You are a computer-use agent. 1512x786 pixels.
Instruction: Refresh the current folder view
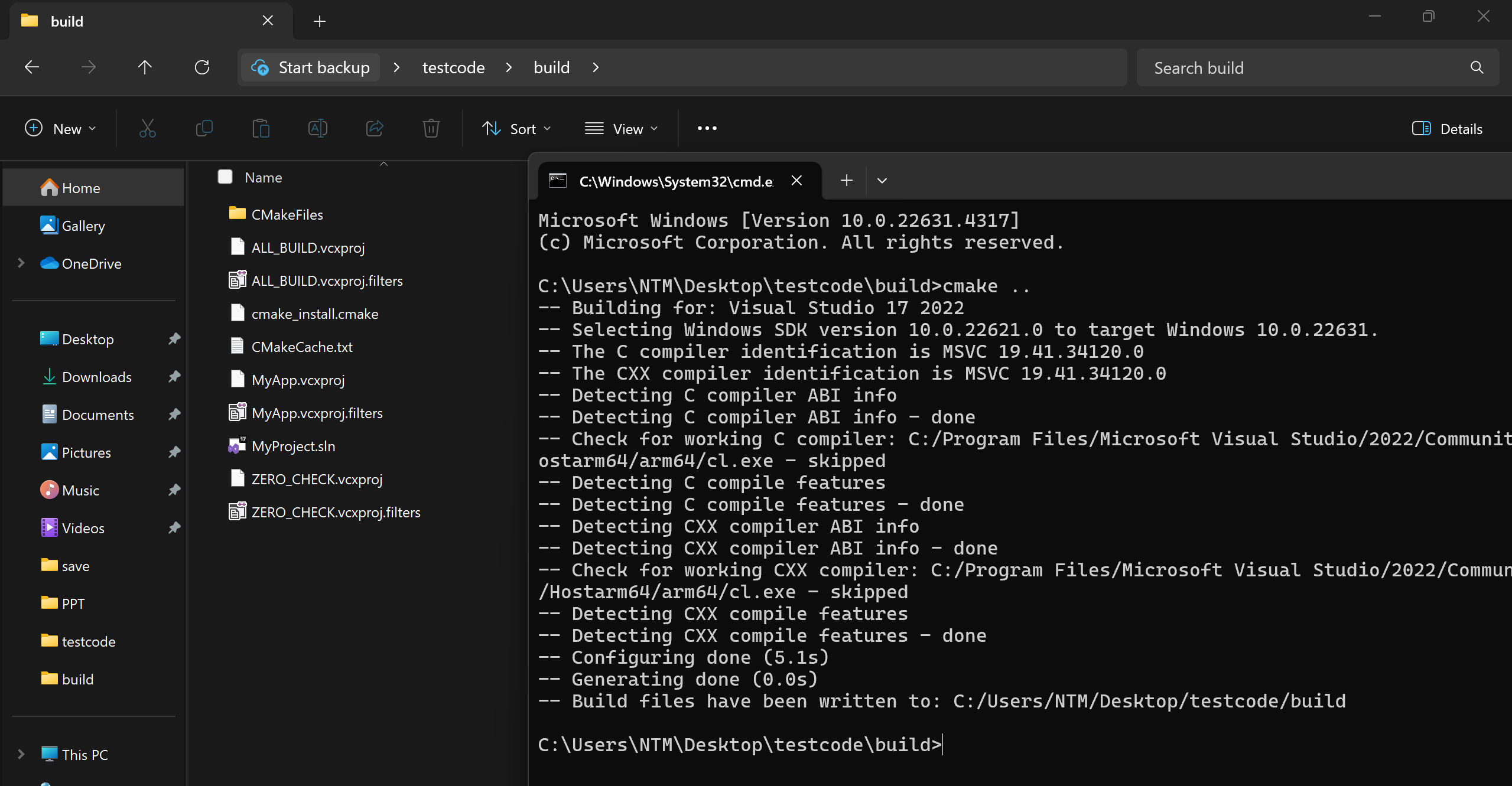[x=202, y=67]
